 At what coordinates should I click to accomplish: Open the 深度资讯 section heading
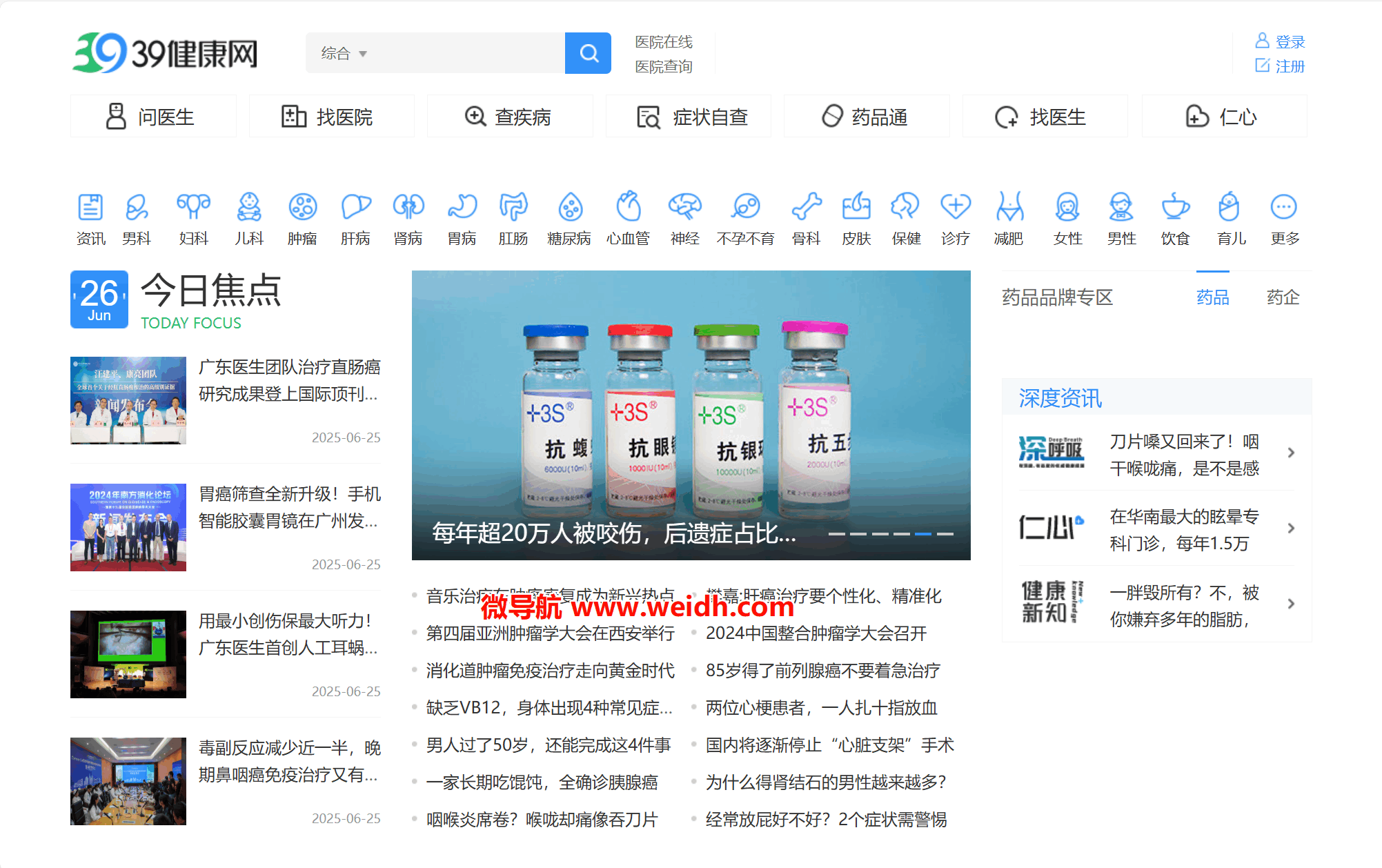(1060, 398)
